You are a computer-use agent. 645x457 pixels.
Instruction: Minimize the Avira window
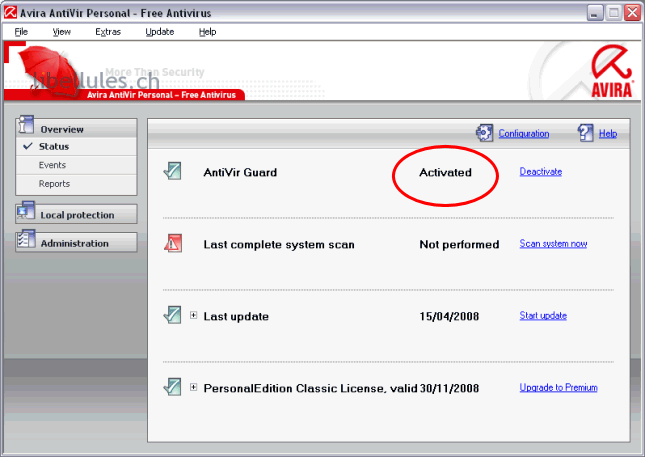pyautogui.click(x=594, y=13)
